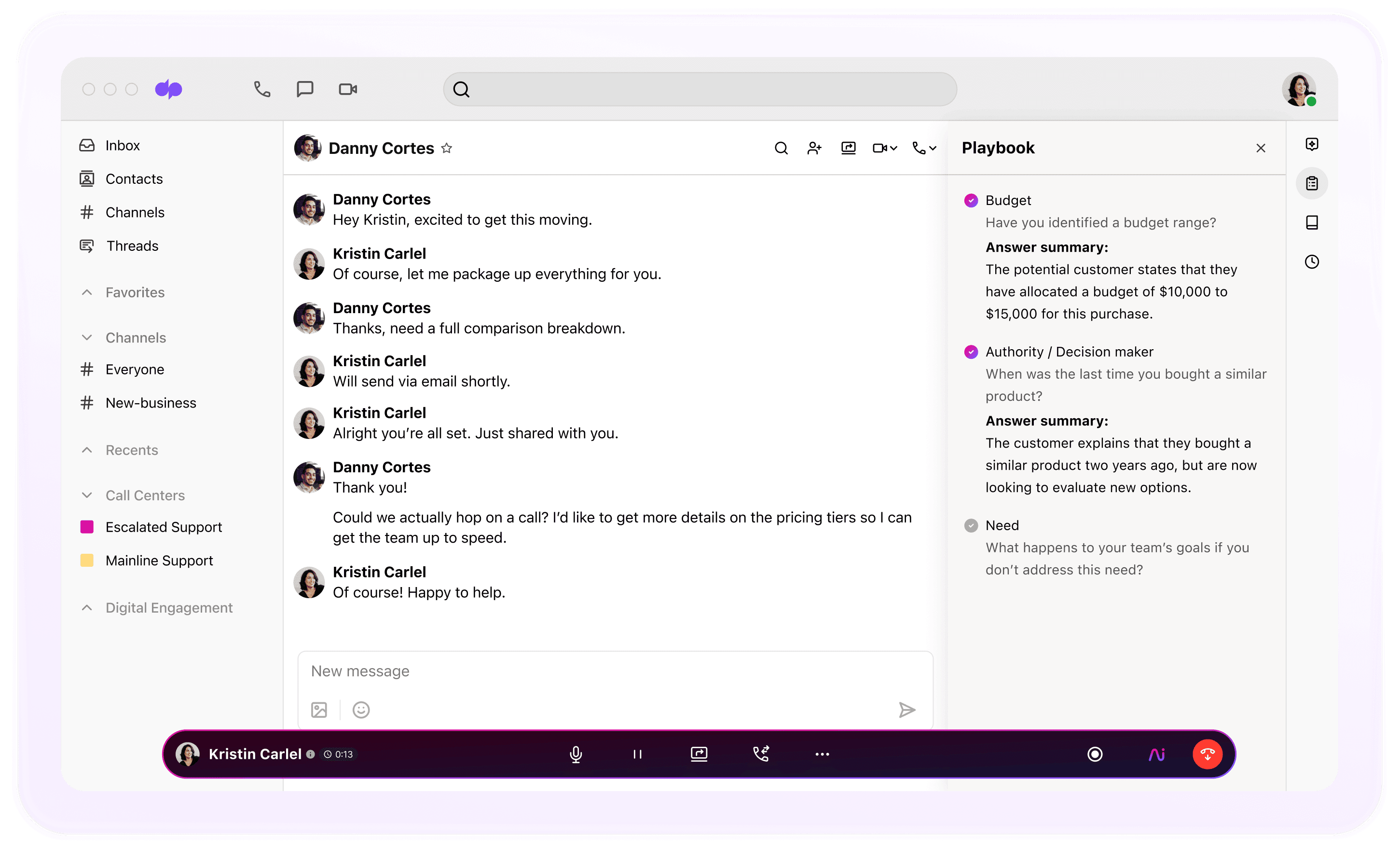
Task: Click the pause button in active call bar
Action: pyautogui.click(x=638, y=754)
